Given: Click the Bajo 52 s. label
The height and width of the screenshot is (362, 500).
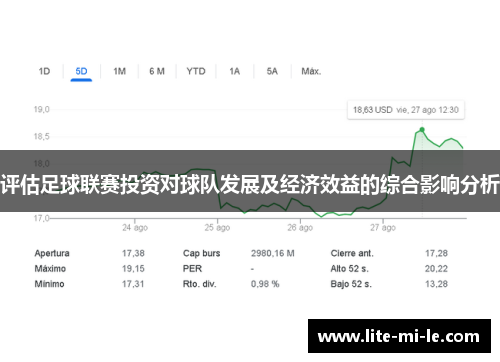Looking at the screenshot, I should click(351, 284).
